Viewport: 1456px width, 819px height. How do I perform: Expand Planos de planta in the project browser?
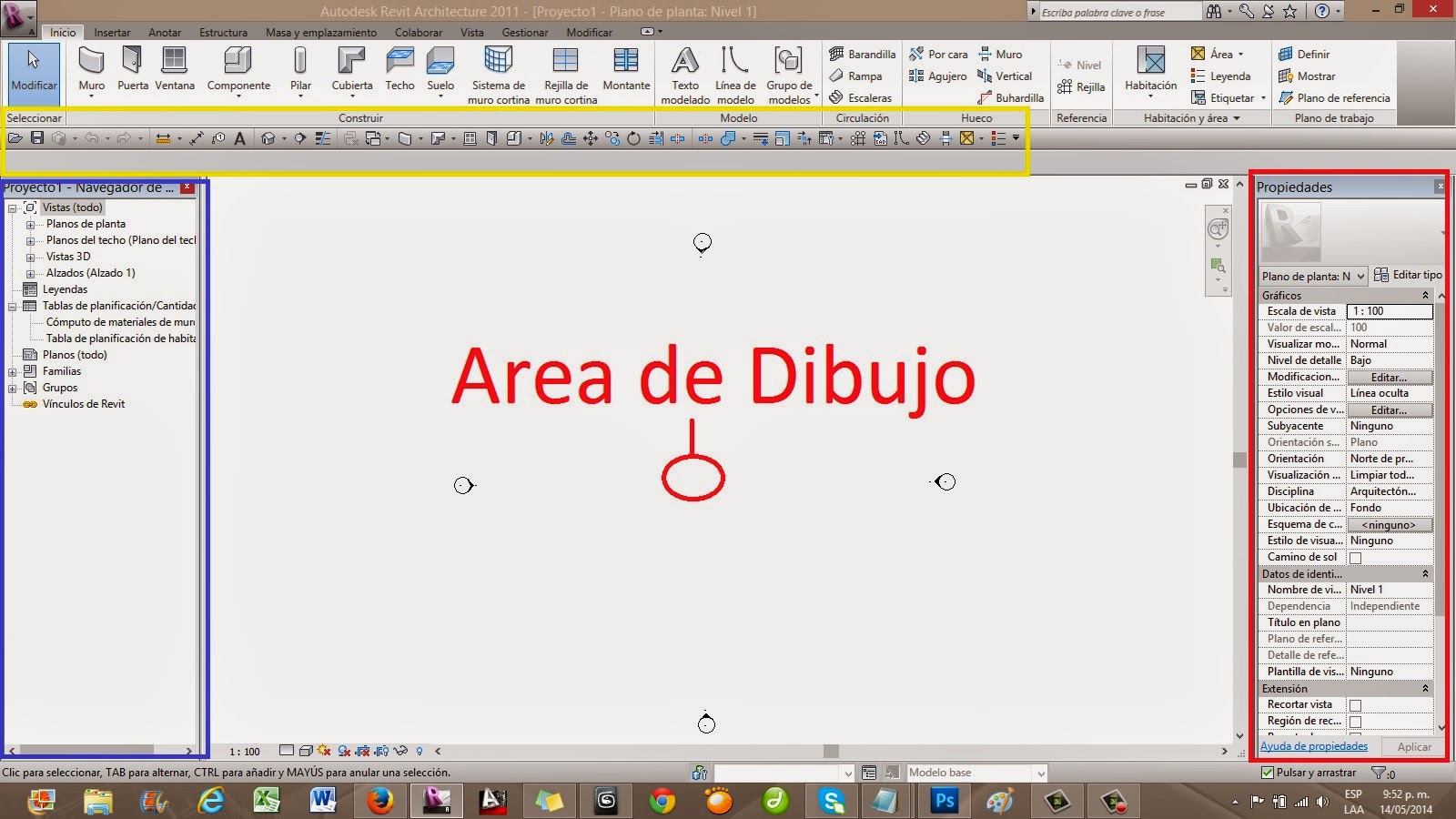[x=30, y=223]
